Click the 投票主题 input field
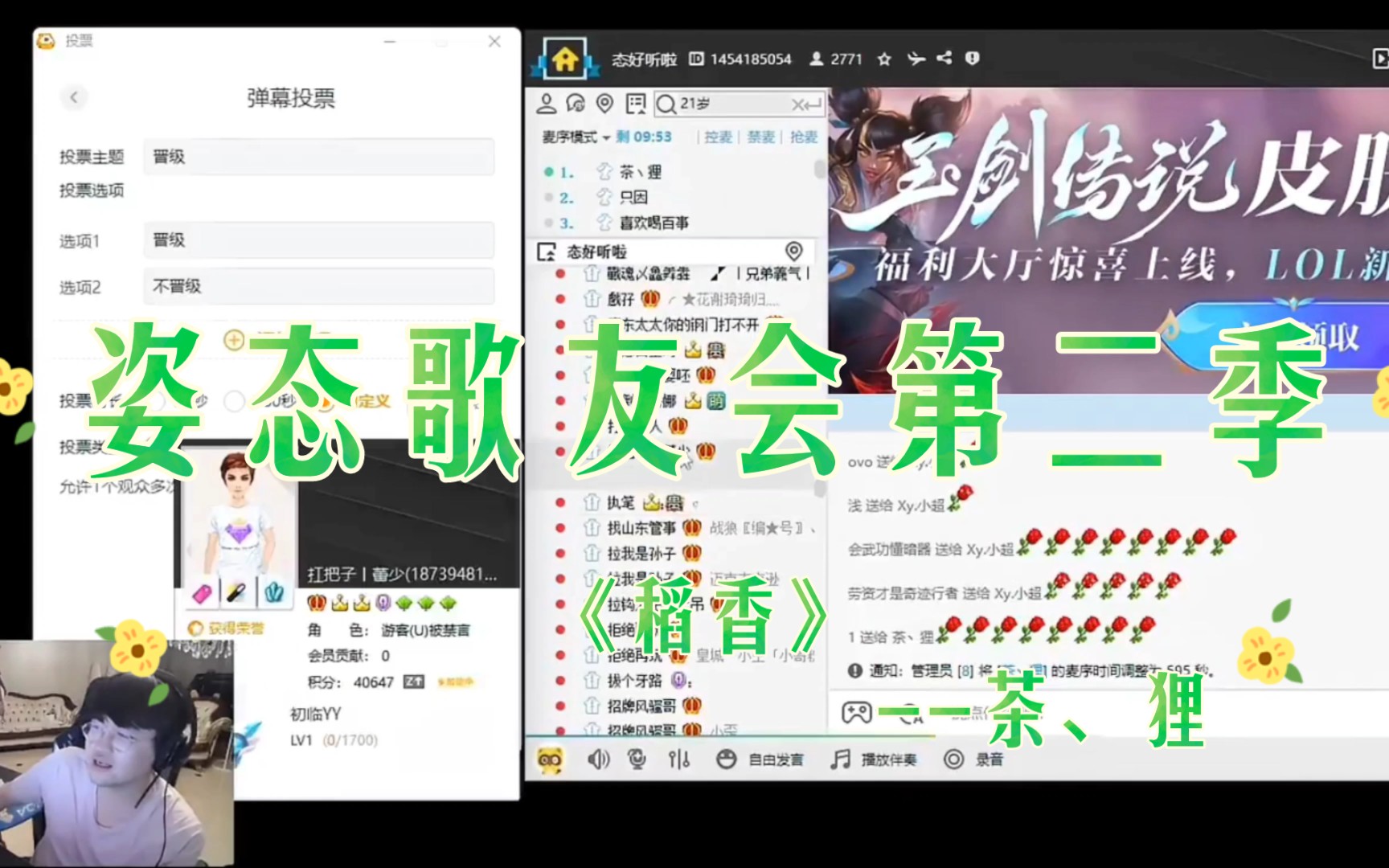 [x=319, y=157]
